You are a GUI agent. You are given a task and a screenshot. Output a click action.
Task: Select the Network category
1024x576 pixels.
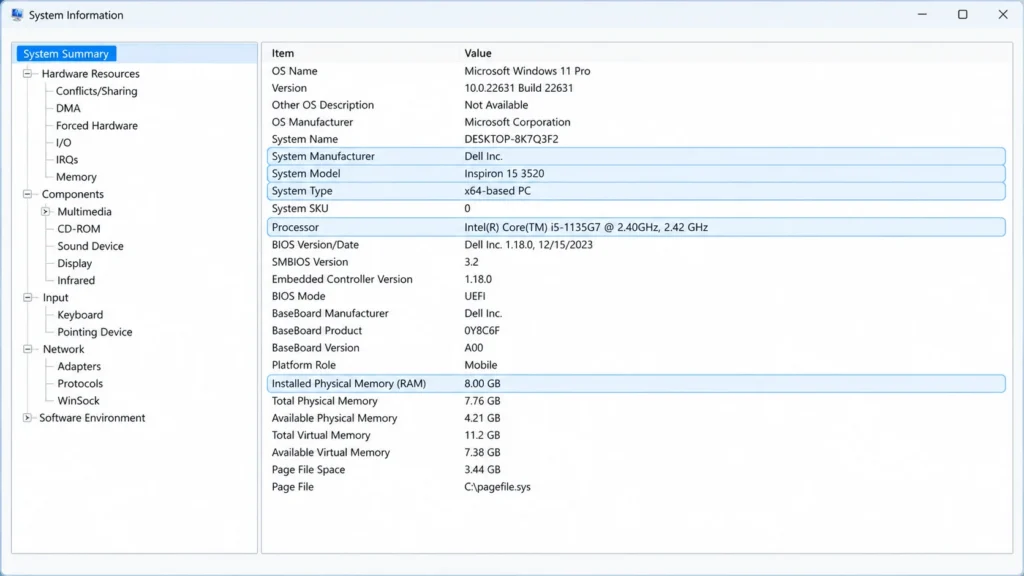point(63,349)
